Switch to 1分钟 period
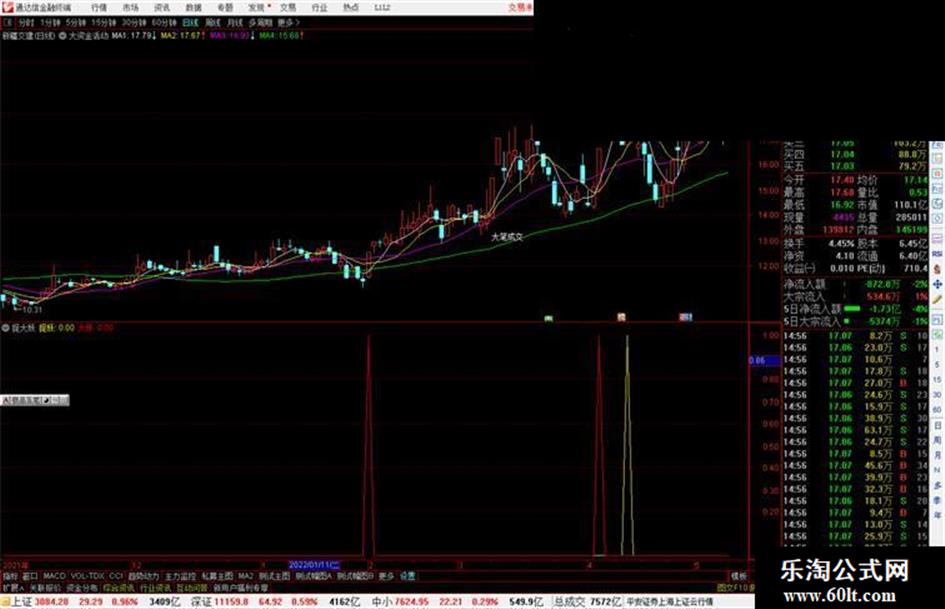 point(51,22)
